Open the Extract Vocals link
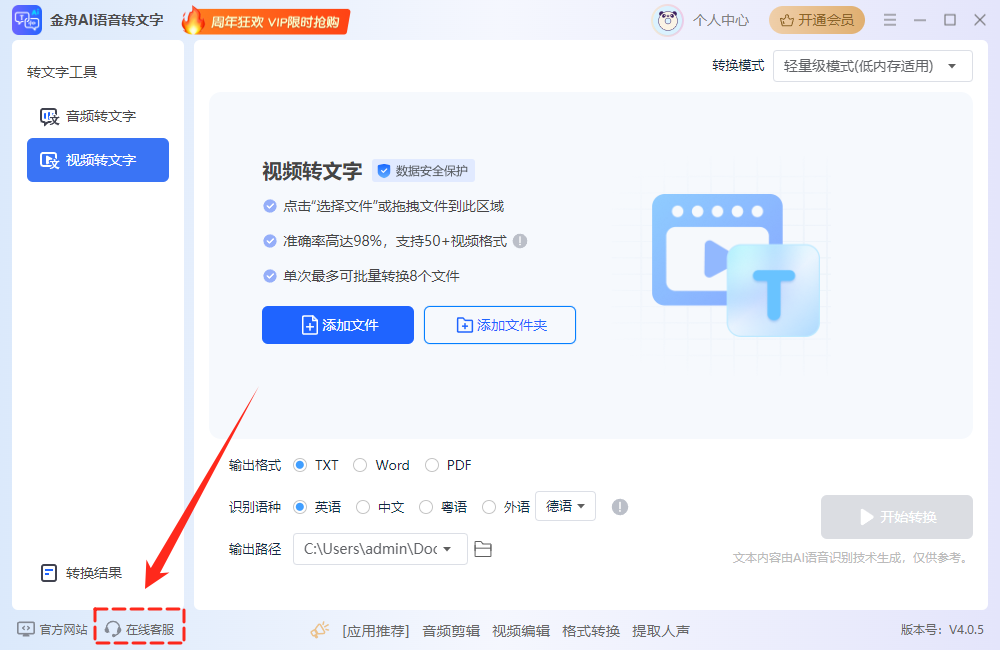This screenshot has width=1000, height=650. [661, 631]
